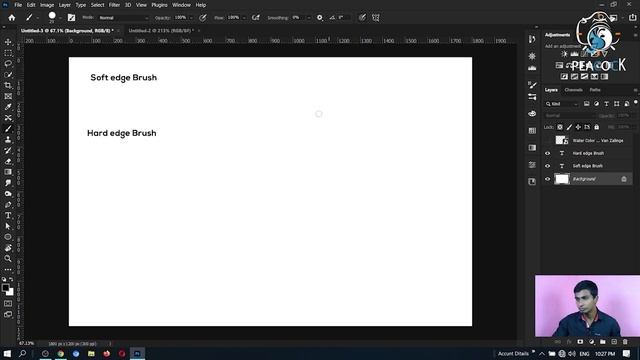Open the Opacity slider dropdown arrow
Screen dimensions: 640x360
tap(191, 18)
